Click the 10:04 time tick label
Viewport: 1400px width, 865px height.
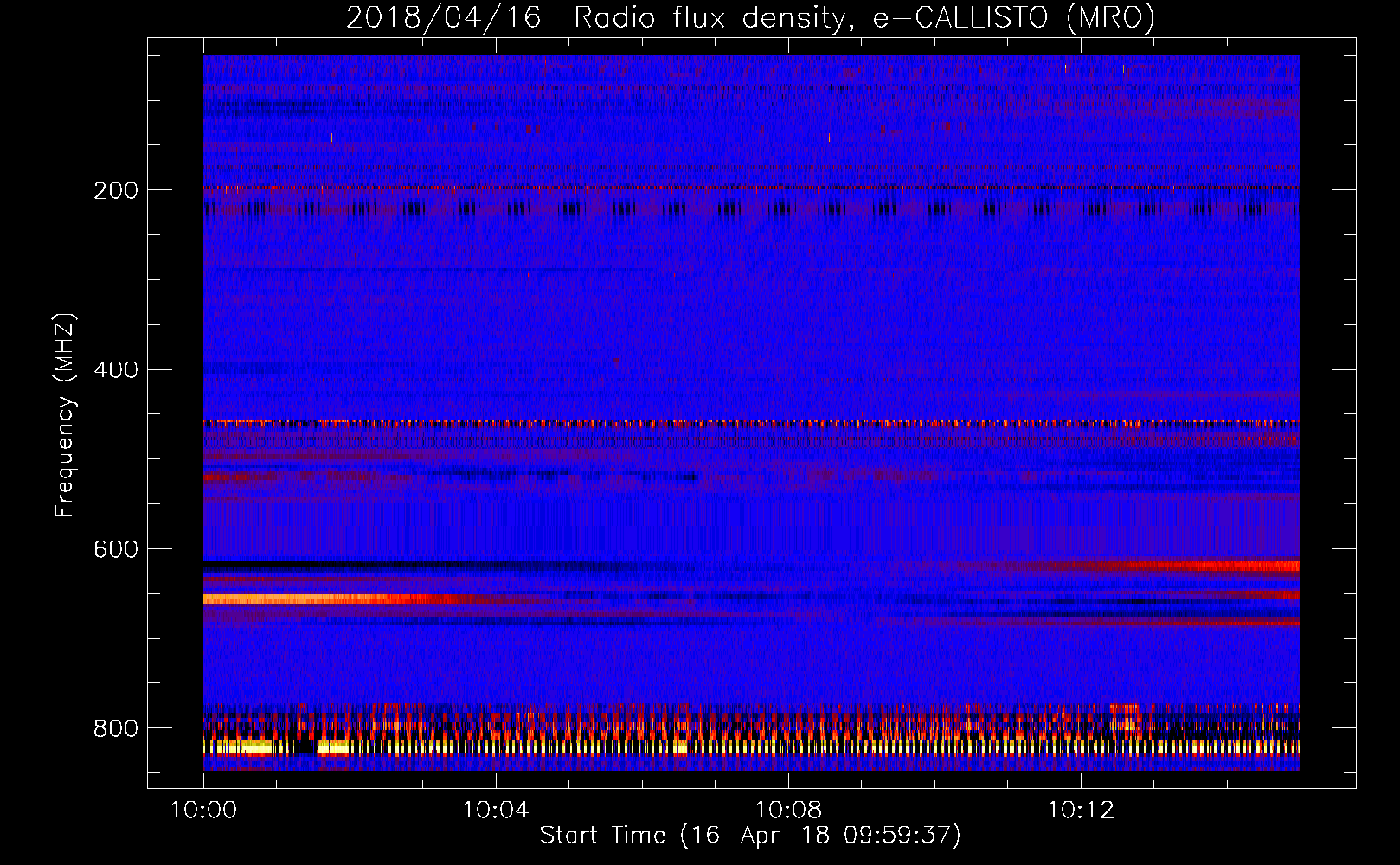coord(496,810)
